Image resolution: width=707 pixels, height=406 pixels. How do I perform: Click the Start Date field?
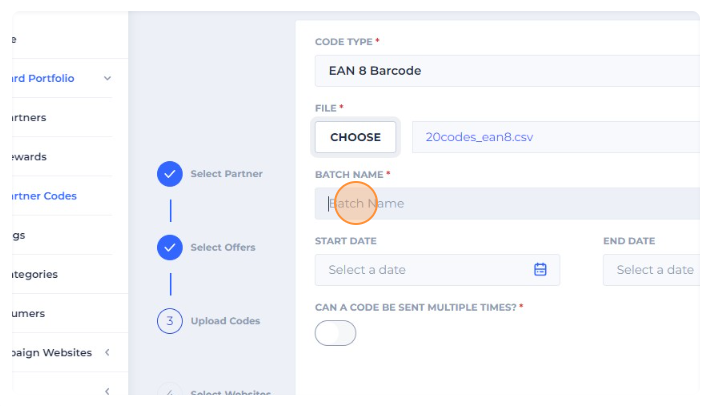tap(425, 270)
